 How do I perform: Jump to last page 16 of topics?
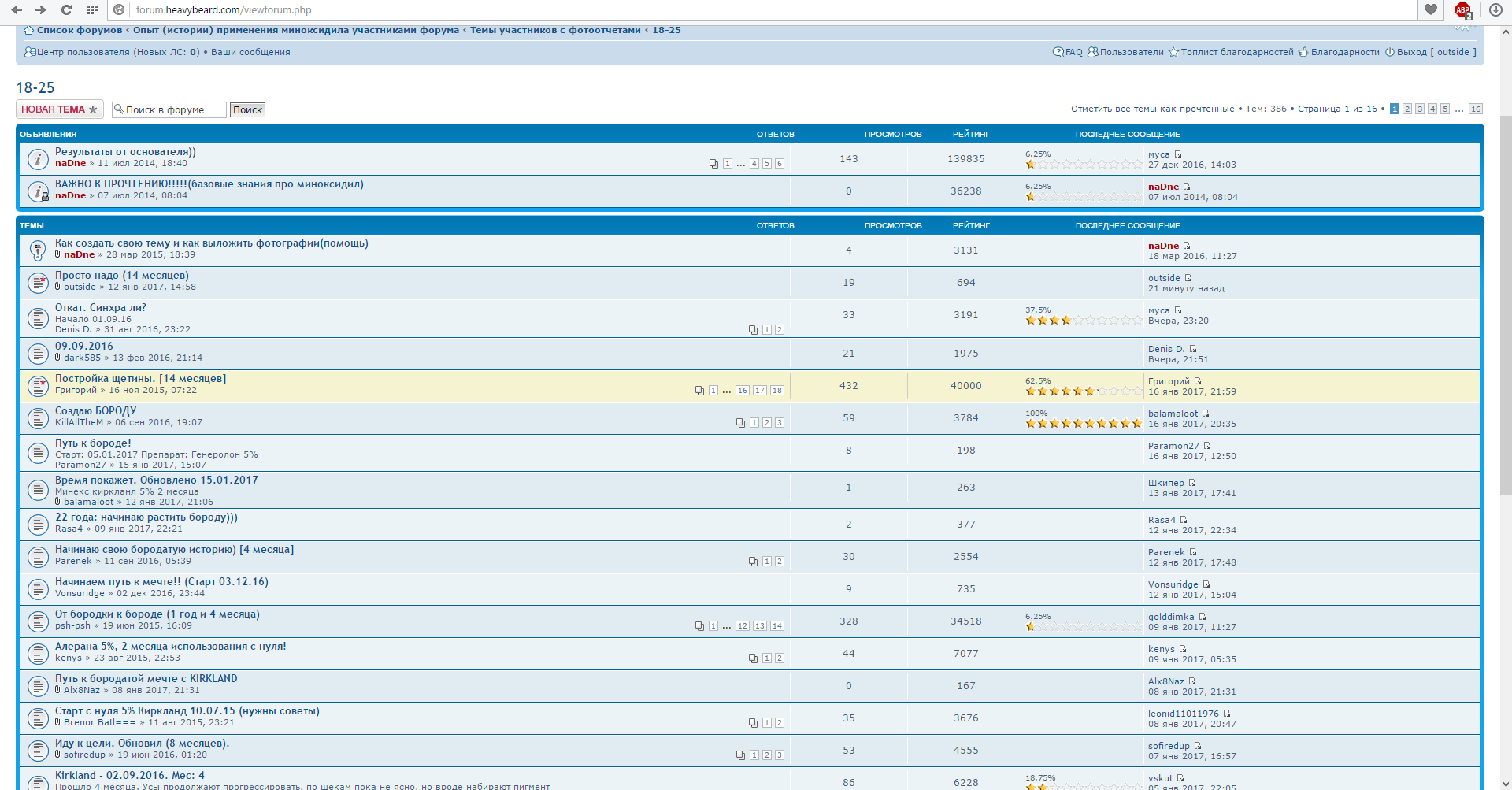(x=1476, y=109)
